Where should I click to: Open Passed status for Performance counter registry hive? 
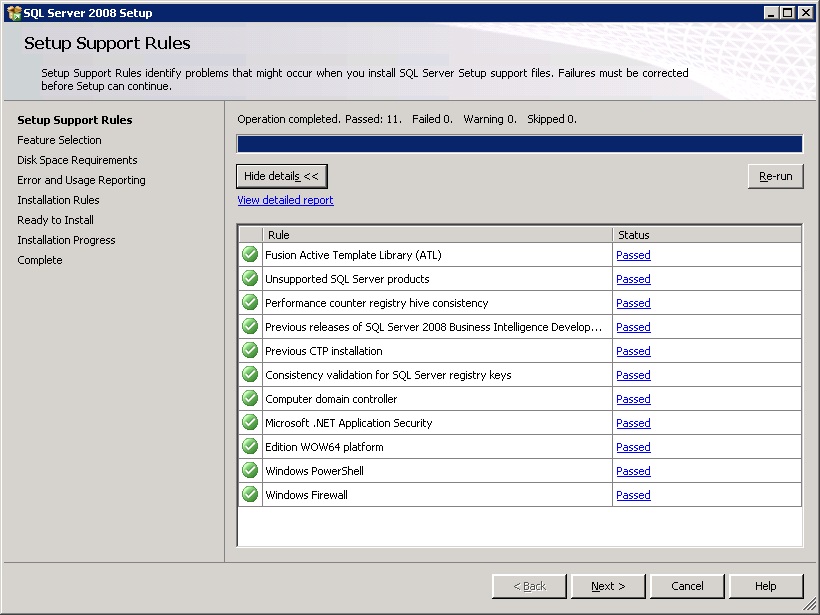pos(633,303)
